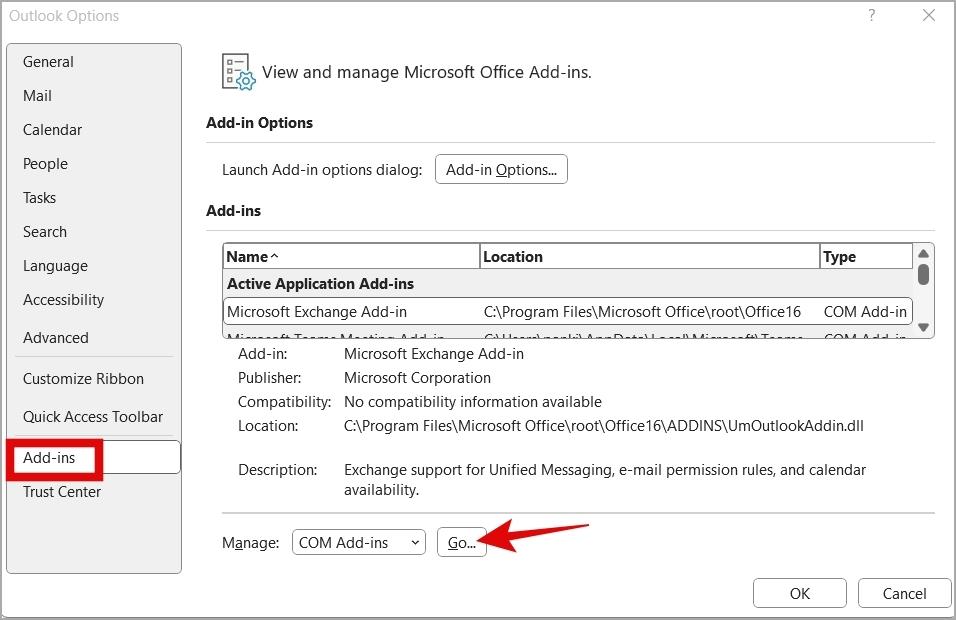
Task: Click scroll down arrow of add-ins list
Action: tap(923, 327)
